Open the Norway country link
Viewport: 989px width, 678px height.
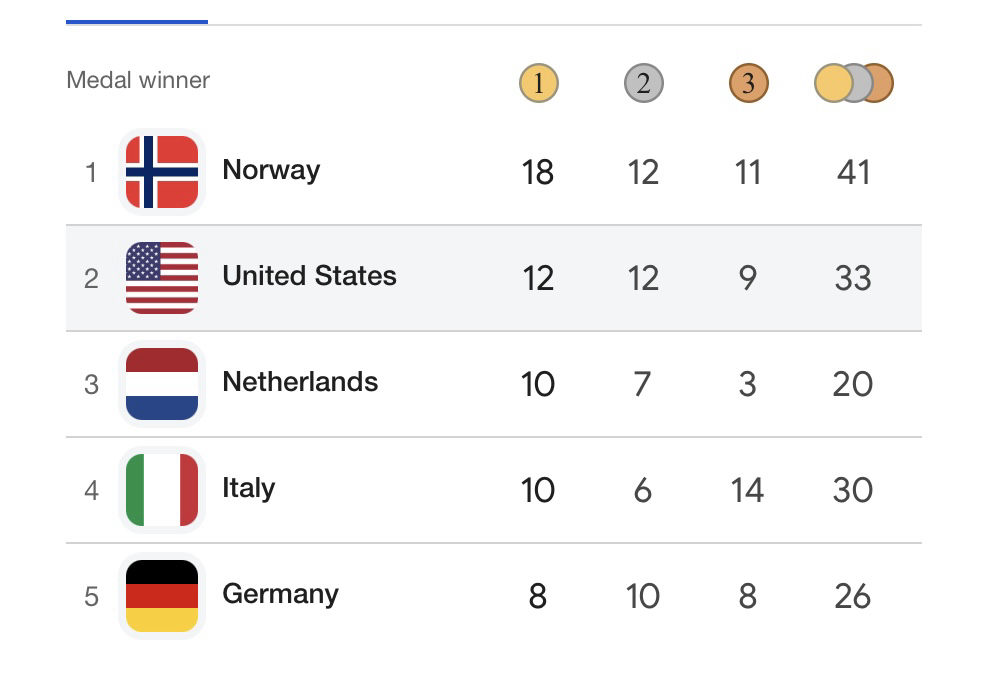point(271,170)
